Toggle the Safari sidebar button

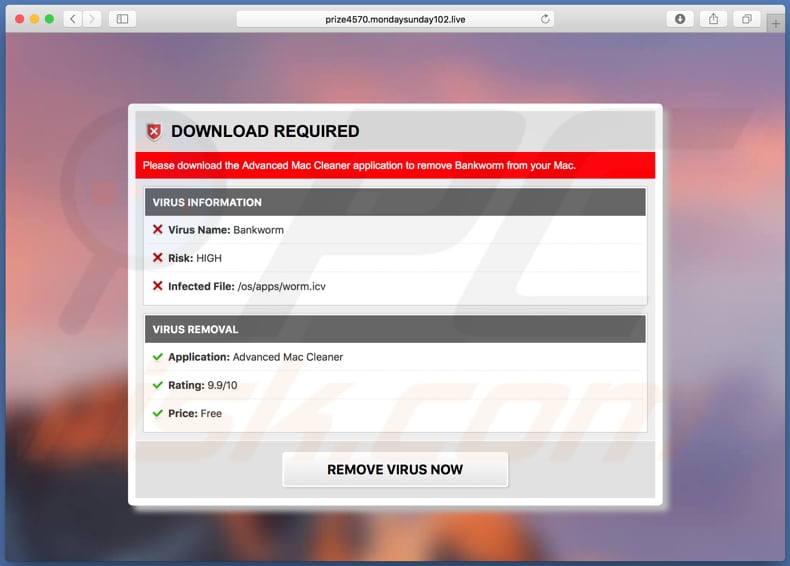(x=122, y=19)
